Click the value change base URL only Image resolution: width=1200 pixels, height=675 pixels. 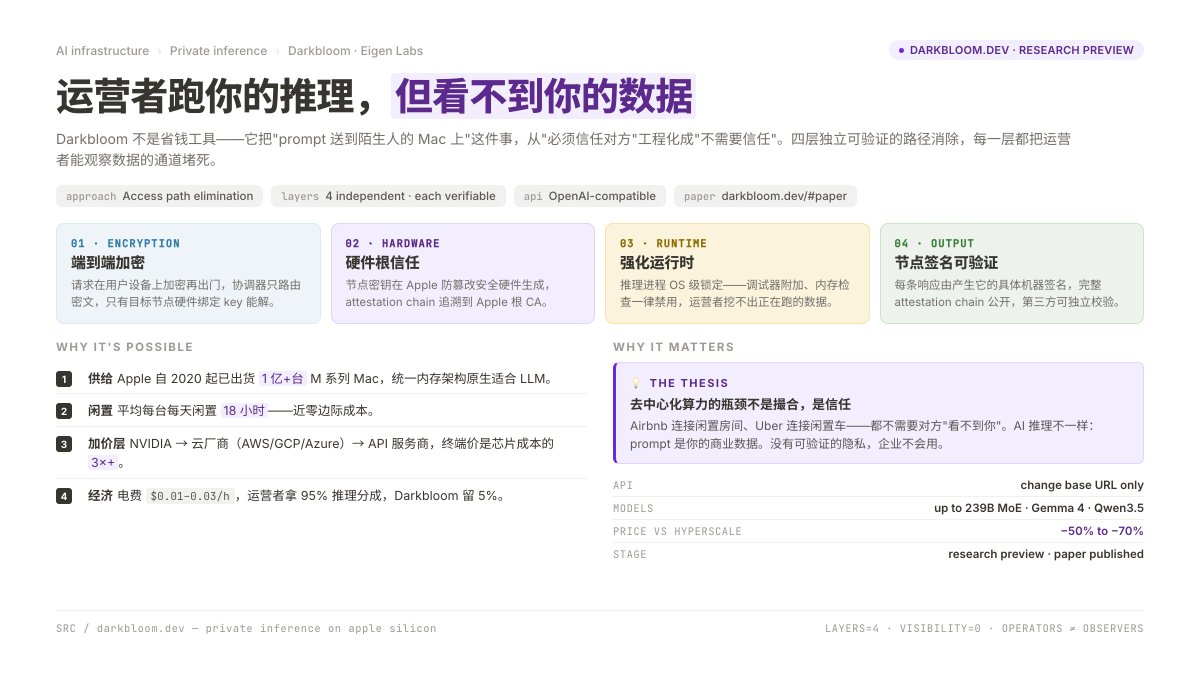point(1082,485)
